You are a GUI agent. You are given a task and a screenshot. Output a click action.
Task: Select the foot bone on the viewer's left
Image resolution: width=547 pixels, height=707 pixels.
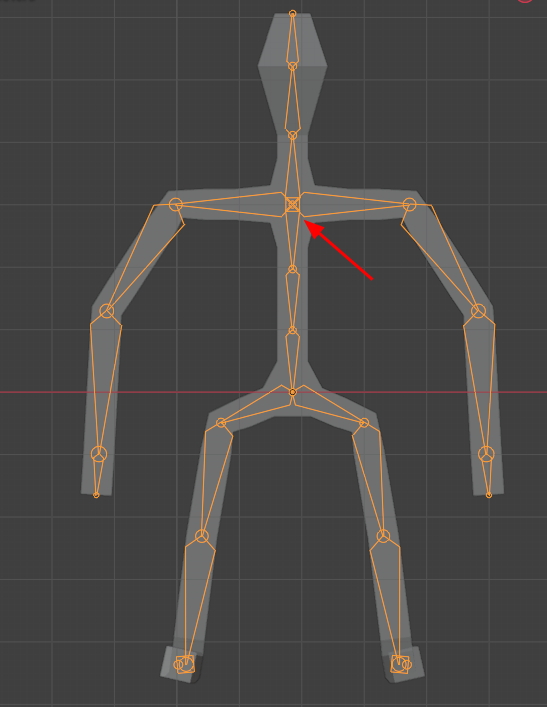coord(184,665)
